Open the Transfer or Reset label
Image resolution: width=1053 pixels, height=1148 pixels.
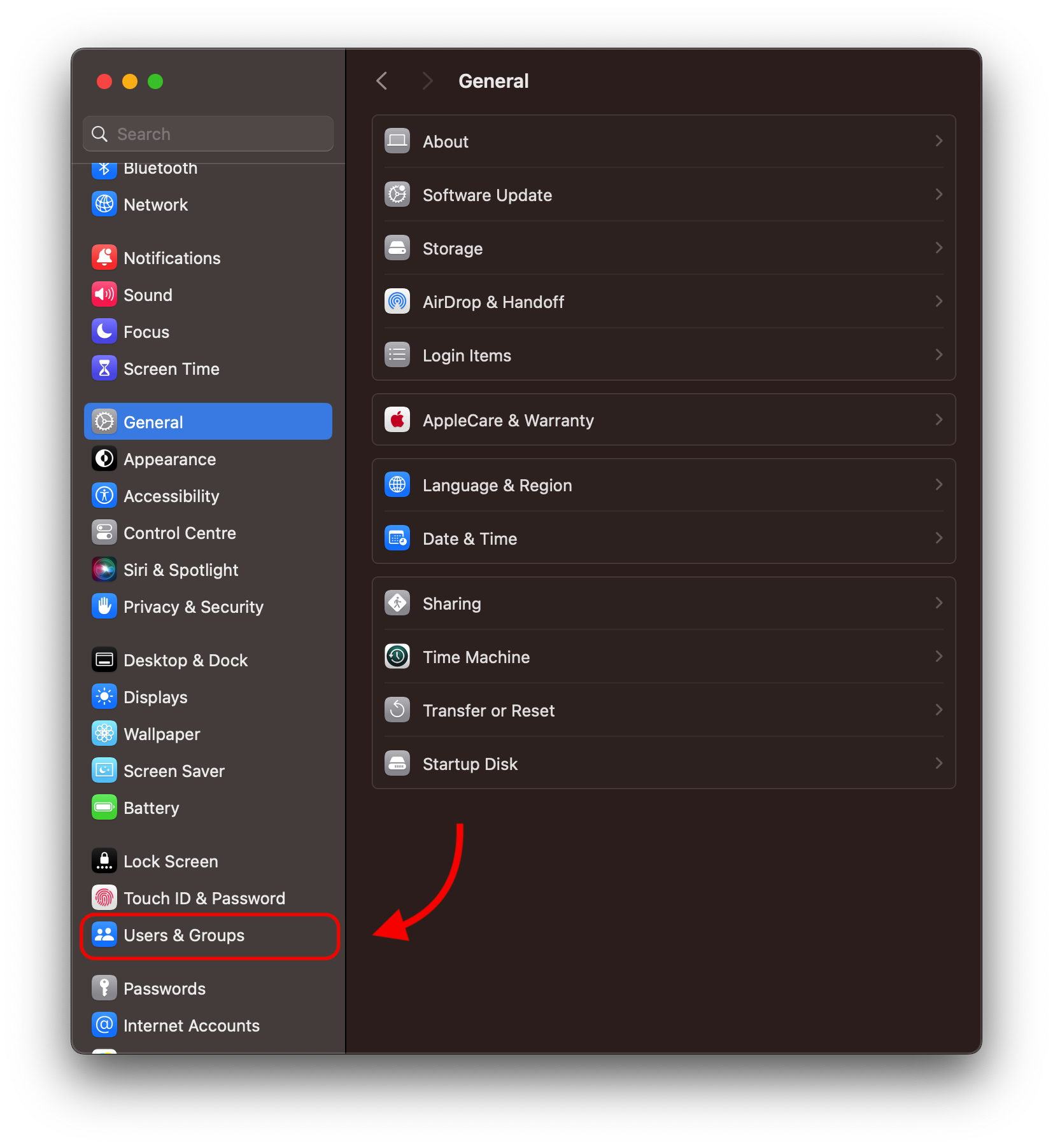[x=488, y=710]
